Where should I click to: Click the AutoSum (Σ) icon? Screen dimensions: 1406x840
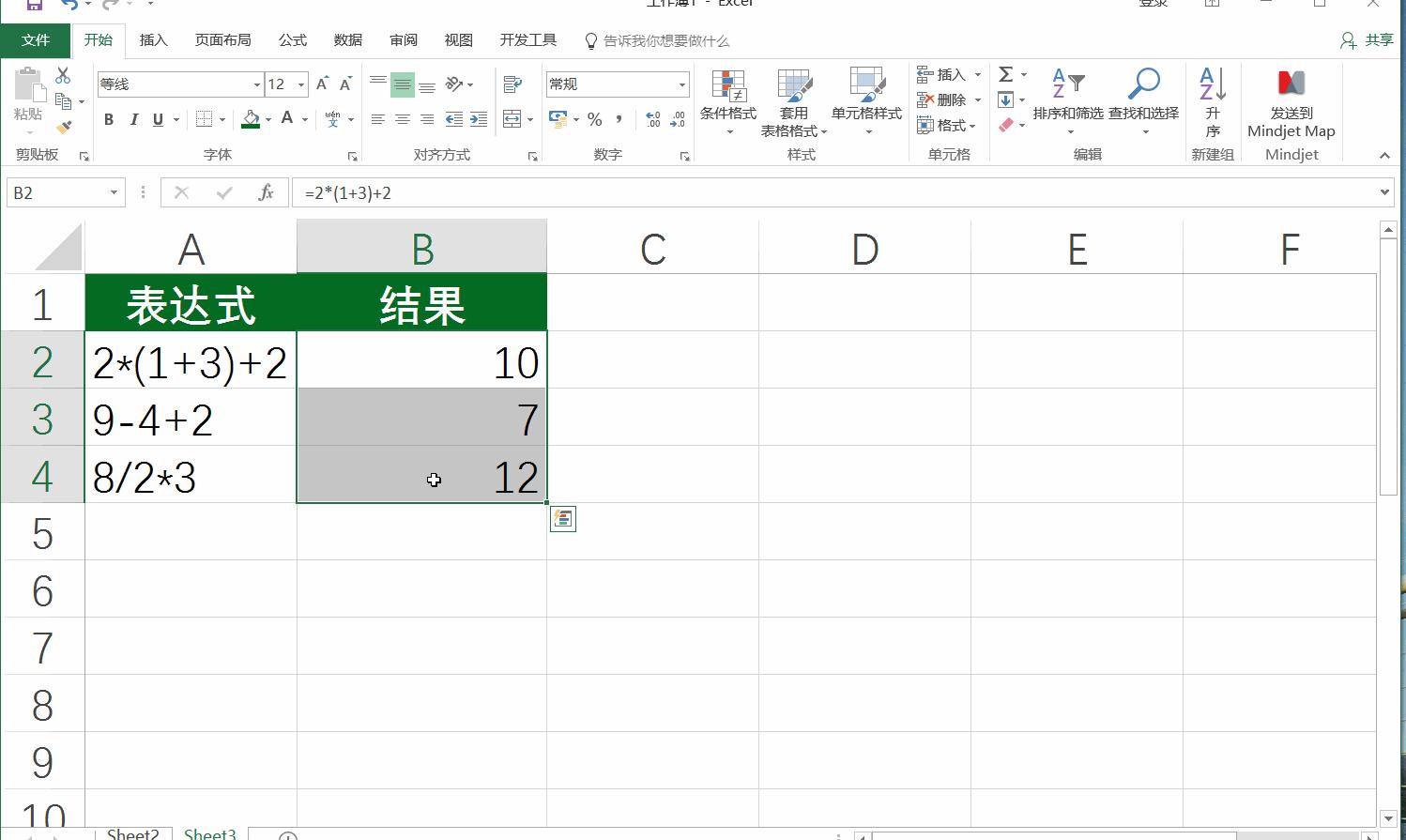pyautogui.click(x=1005, y=74)
